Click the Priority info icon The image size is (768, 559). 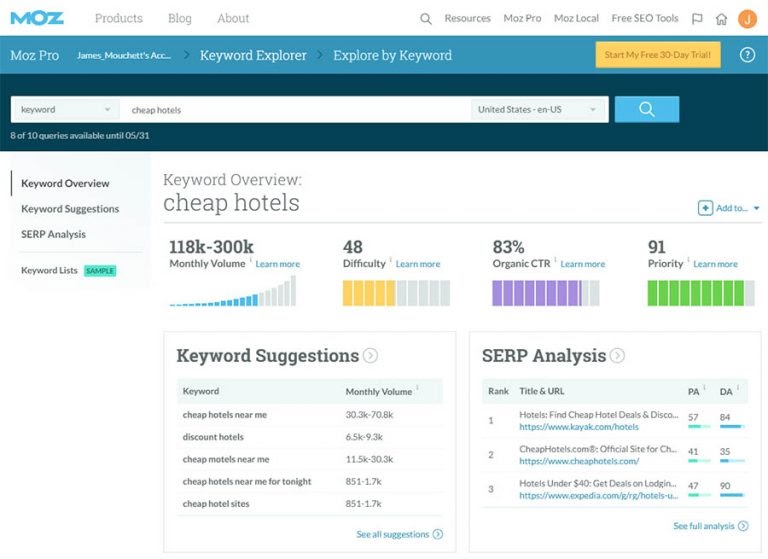tap(688, 260)
